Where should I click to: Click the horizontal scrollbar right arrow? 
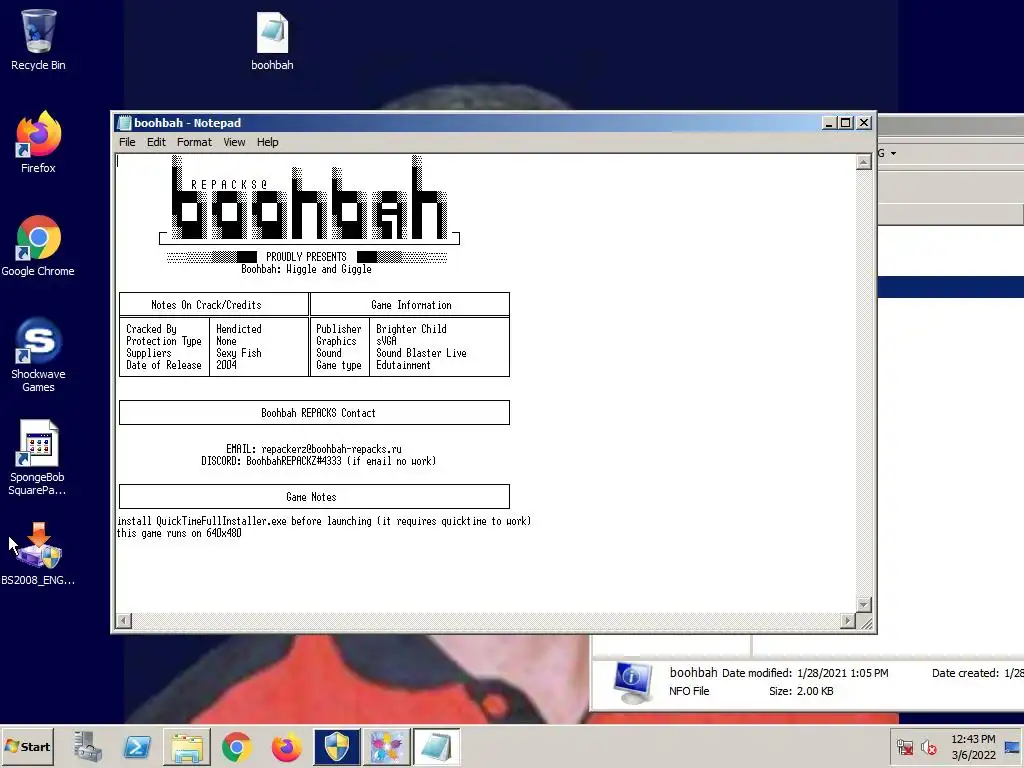(x=848, y=620)
